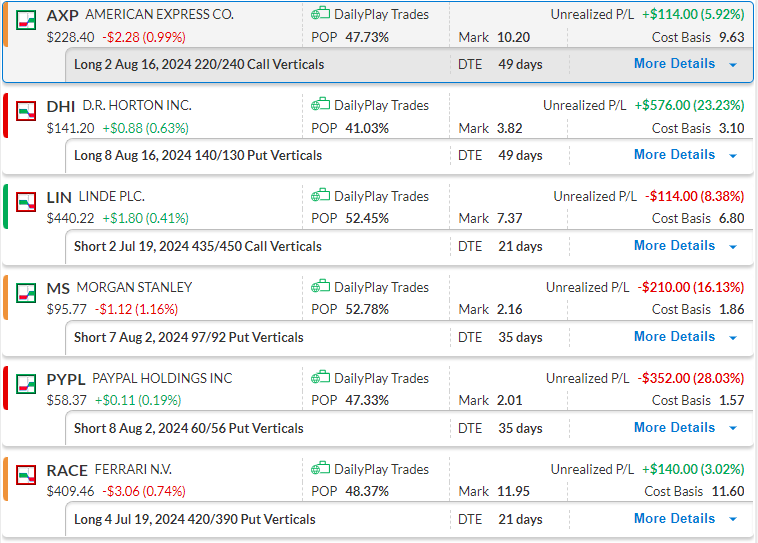Click AMERICAN EXPRESS CO. company name
This screenshot has height=543, width=758.
click(x=160, y=15)
